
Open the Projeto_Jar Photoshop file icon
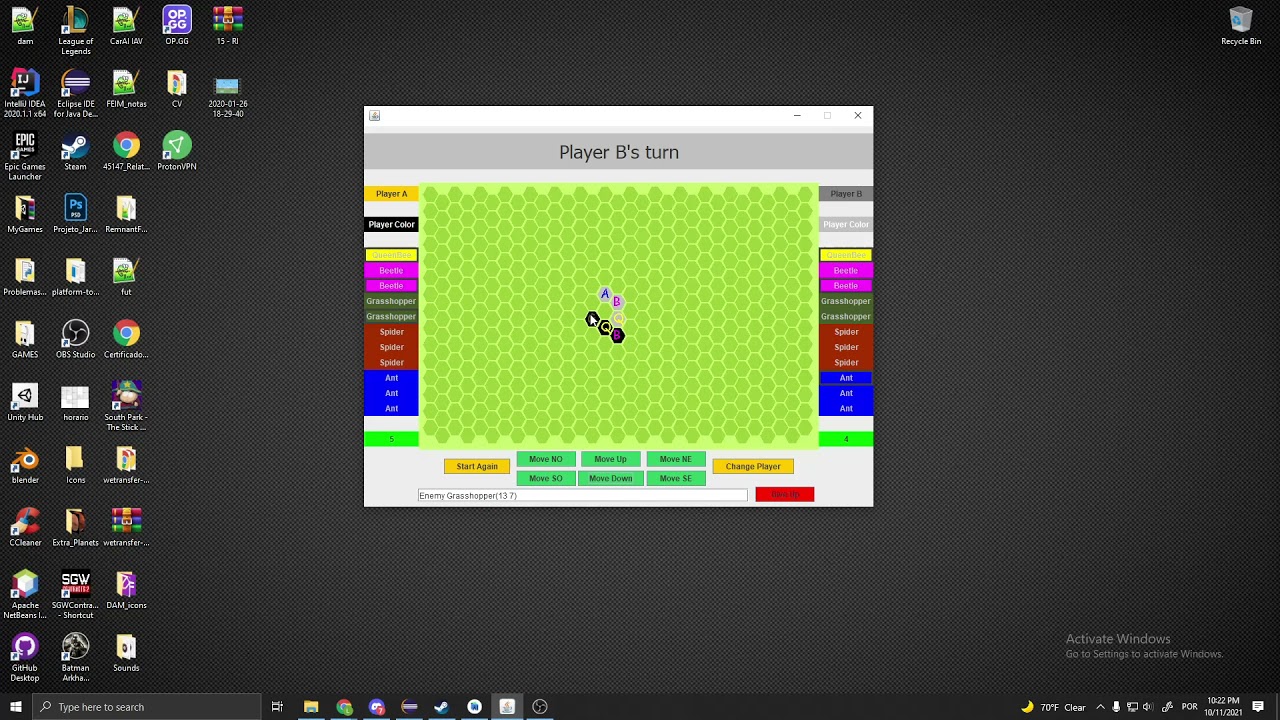[x=75, y=215]
